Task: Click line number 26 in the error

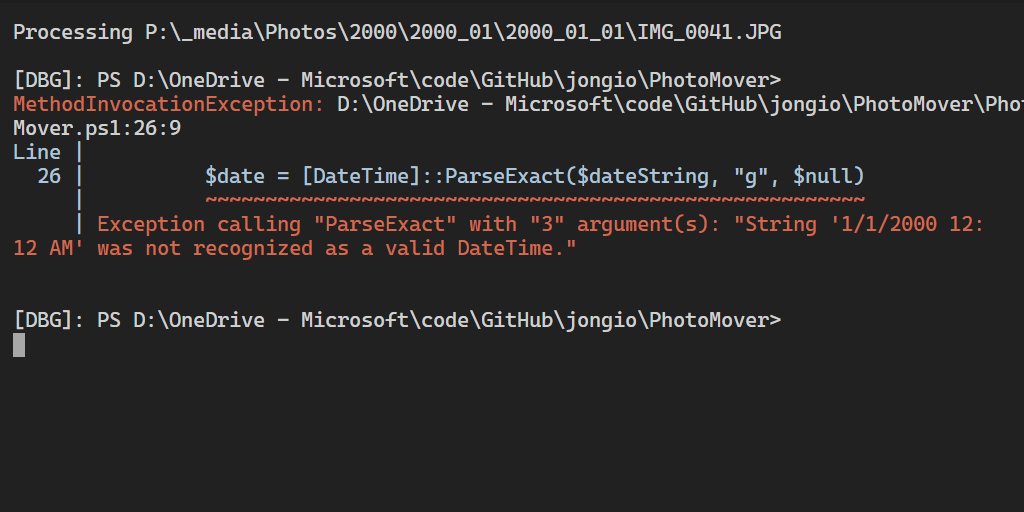Action: (49, 176)
